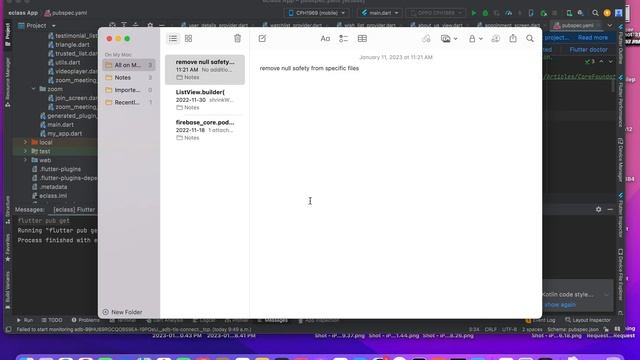Open main.dart run configuration dropdown
The height and width of the screenshot is (360, 640).
380,13
